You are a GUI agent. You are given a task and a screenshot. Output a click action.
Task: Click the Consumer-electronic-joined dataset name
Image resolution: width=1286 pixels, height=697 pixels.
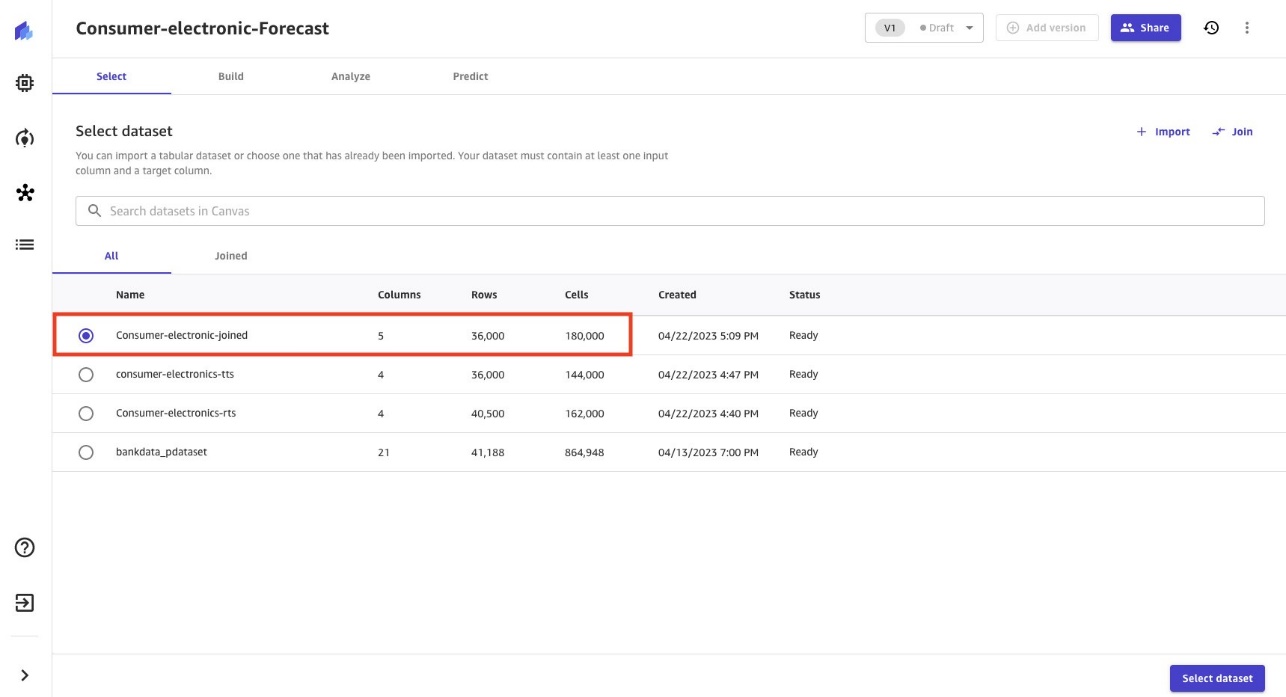182,335
